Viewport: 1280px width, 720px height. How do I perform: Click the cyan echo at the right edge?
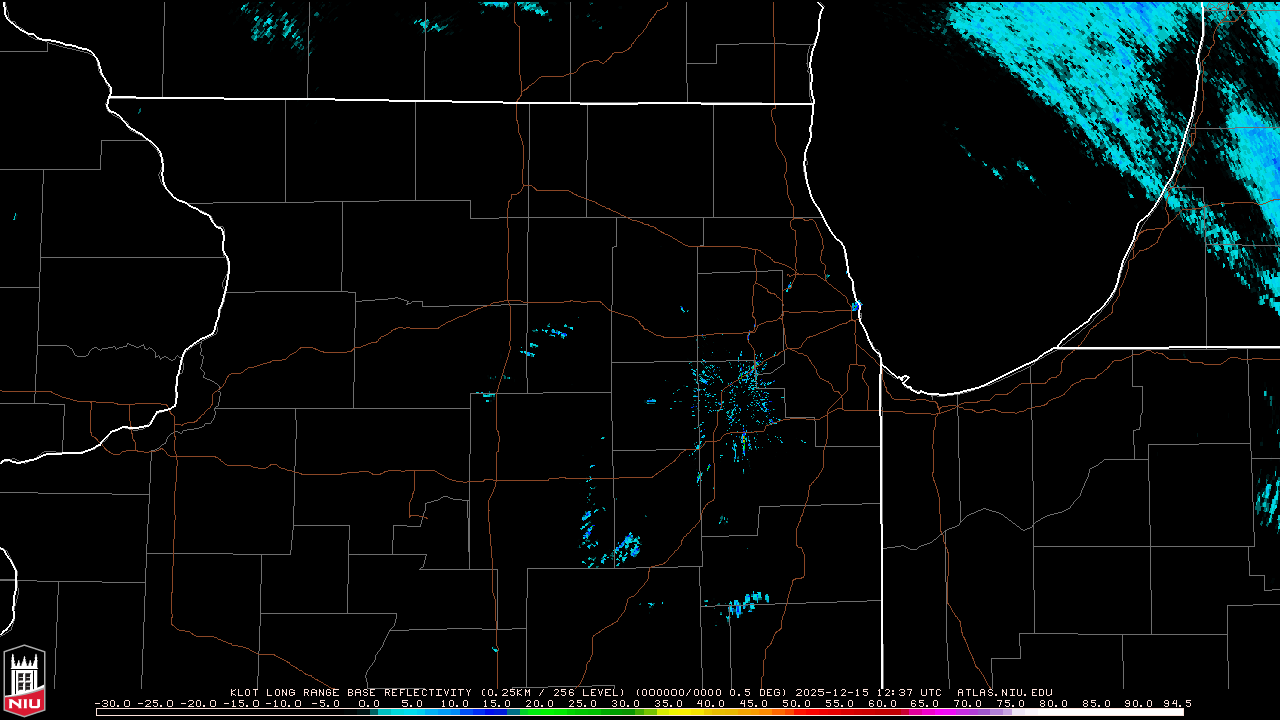click(x=1270, y=500)
